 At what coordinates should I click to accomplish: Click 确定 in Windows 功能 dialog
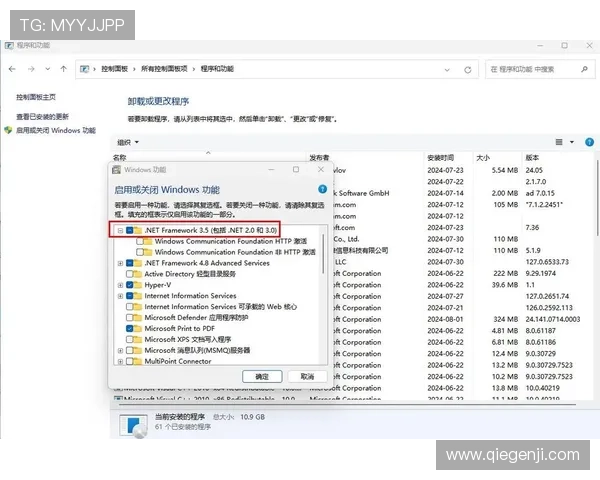point(262,377)
